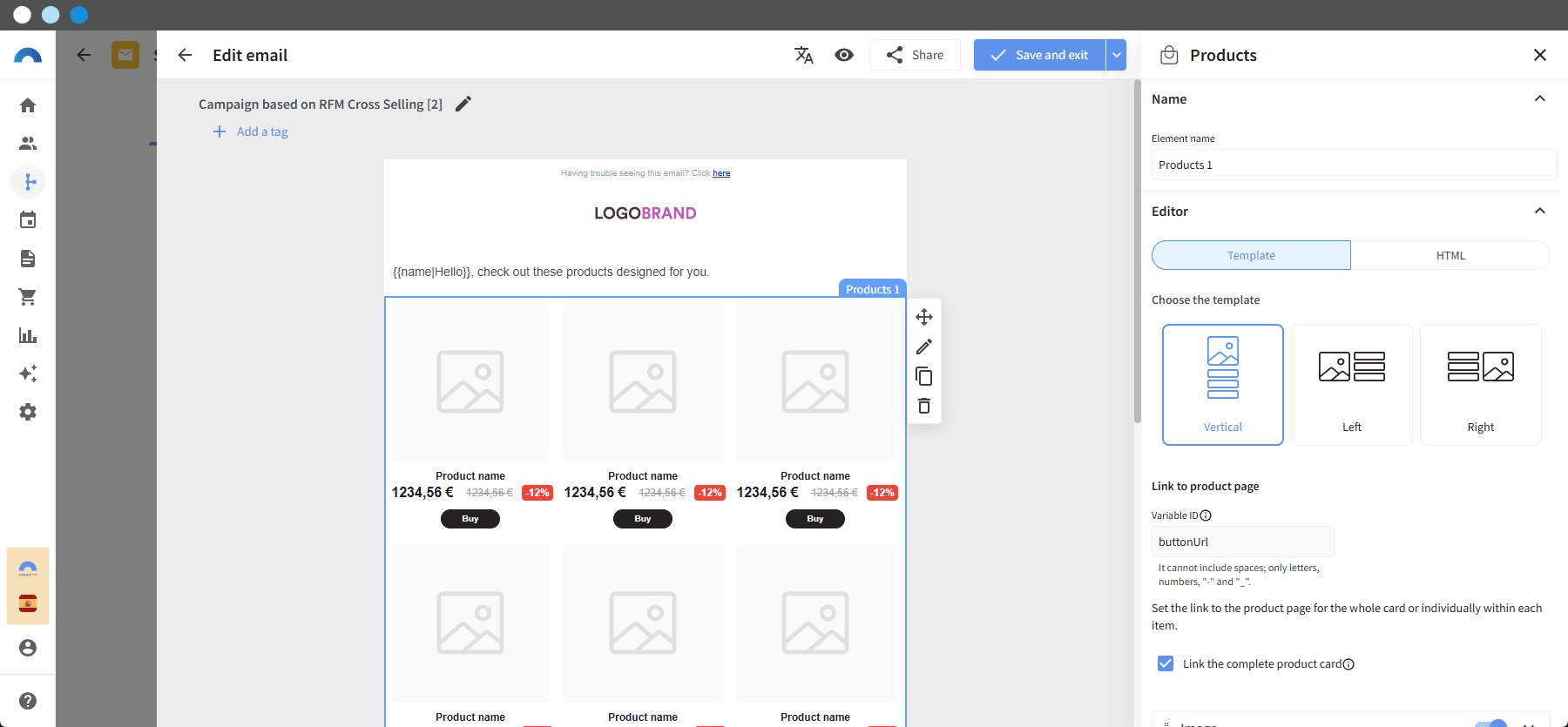This screenshot has height=727, width=1568.
Task: Click the move handle for the Products 1 block
Action: point(924,317)
